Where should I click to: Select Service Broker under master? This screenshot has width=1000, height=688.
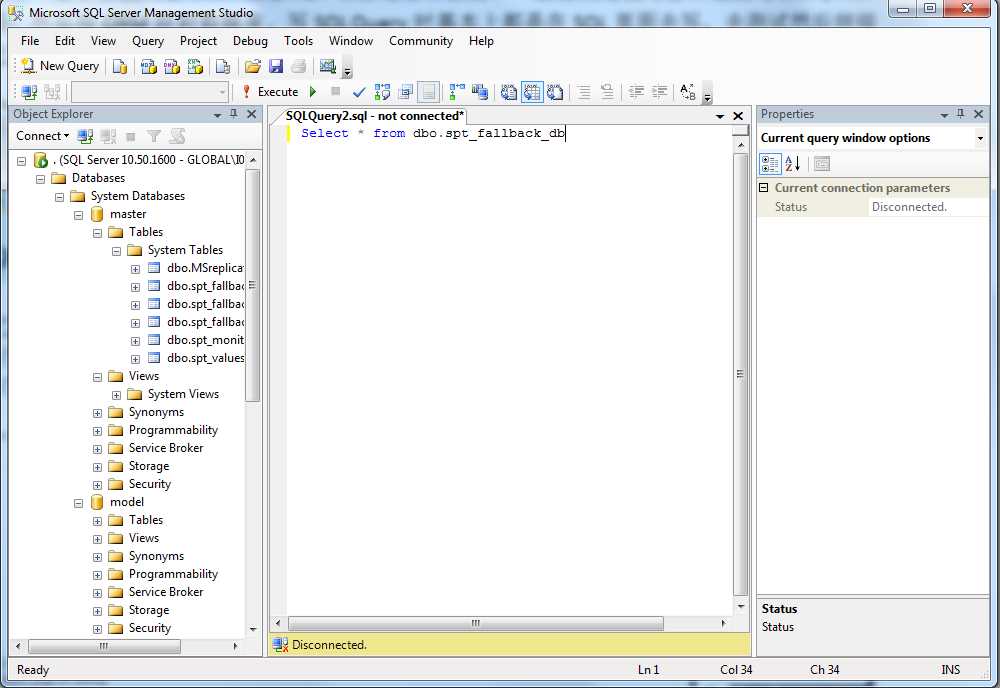(x=166, y=448)
